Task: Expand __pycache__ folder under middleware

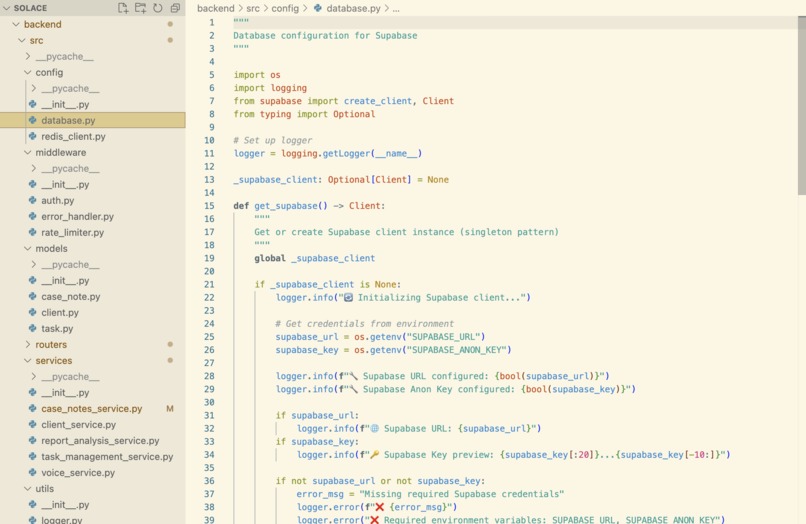Action: [x=33, y=168]
